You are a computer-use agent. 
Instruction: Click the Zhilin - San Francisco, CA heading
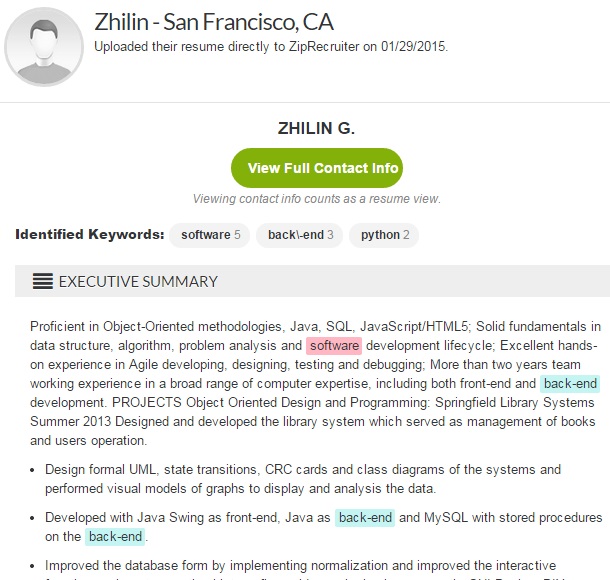(x=214, y=22)
